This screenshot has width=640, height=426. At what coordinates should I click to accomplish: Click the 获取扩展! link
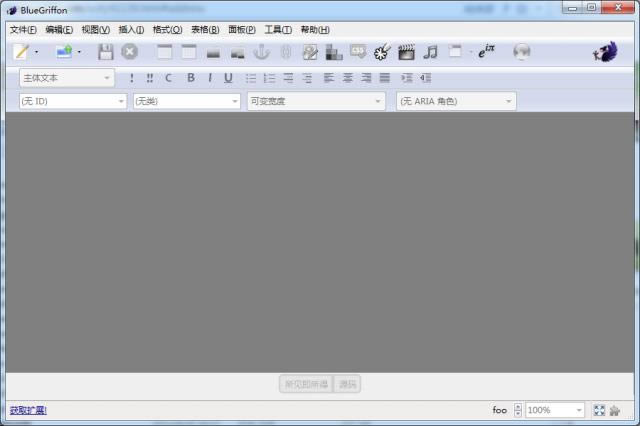coord(28,410)
